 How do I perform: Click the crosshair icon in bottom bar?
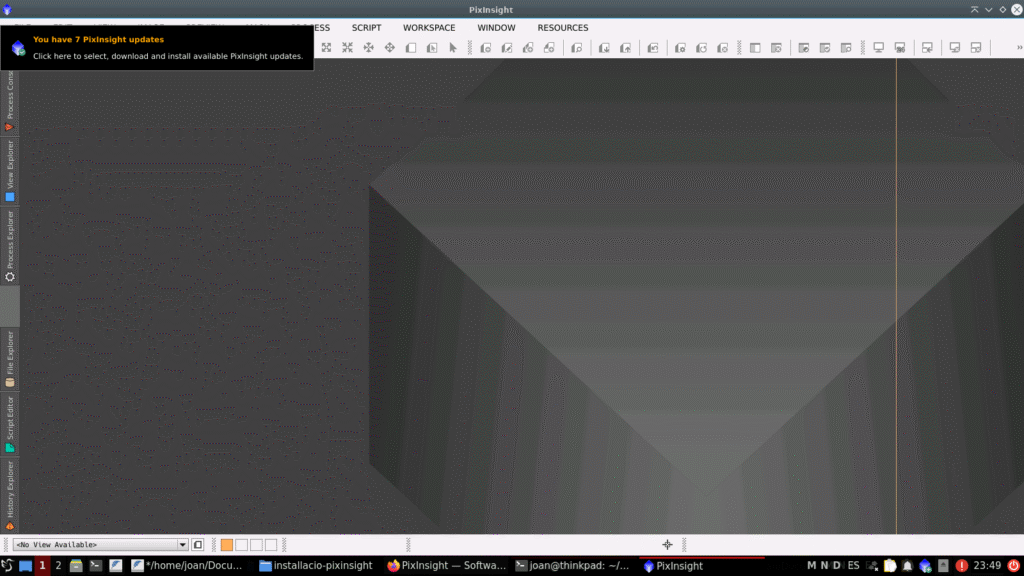point(667,545)
